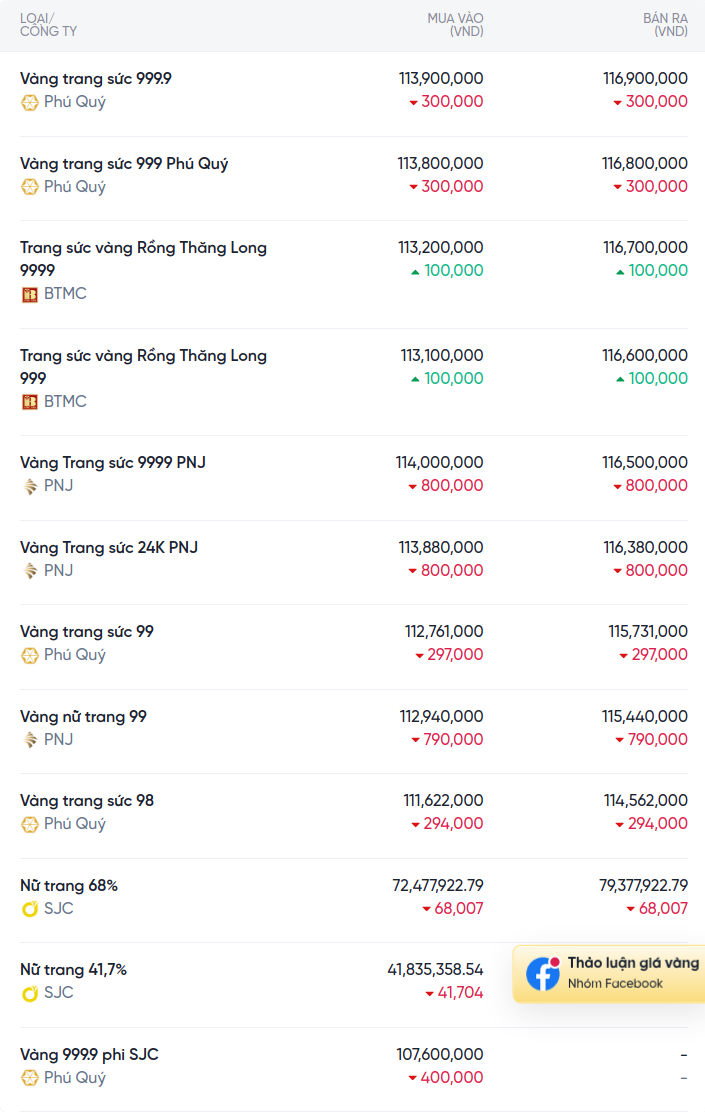This screenshot has width=705, height=1112.
Task: Click PNJ logo under Vàng nữ trang 99
Action: tap(29, 740)
